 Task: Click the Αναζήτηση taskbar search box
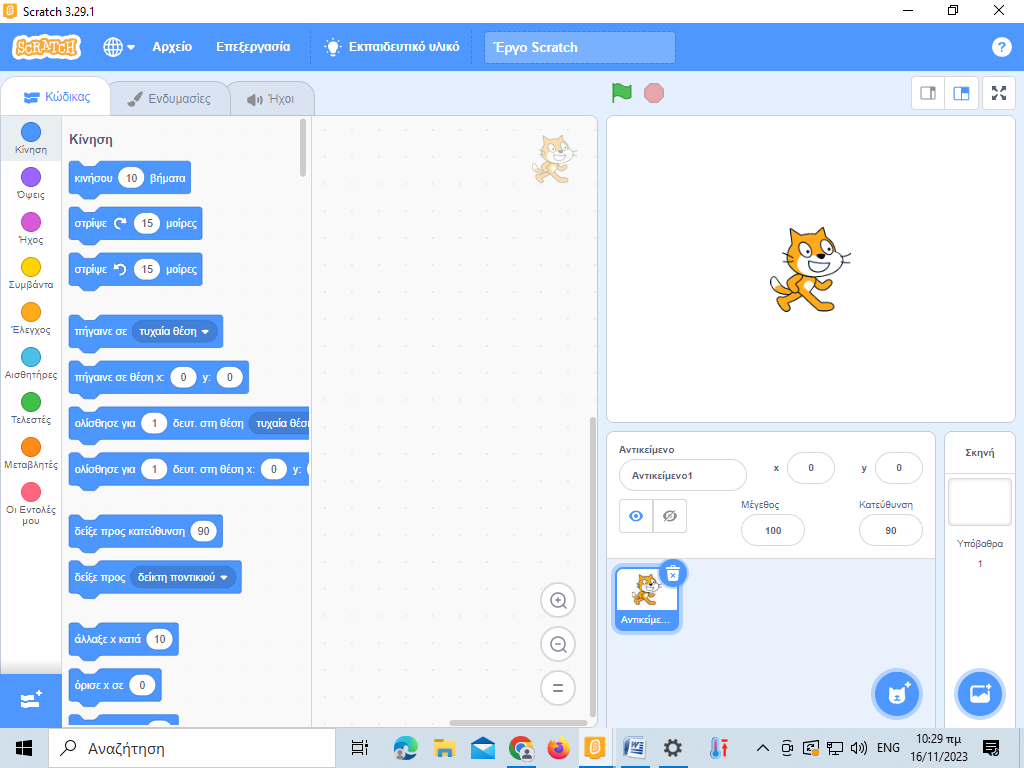click(191, 748)
